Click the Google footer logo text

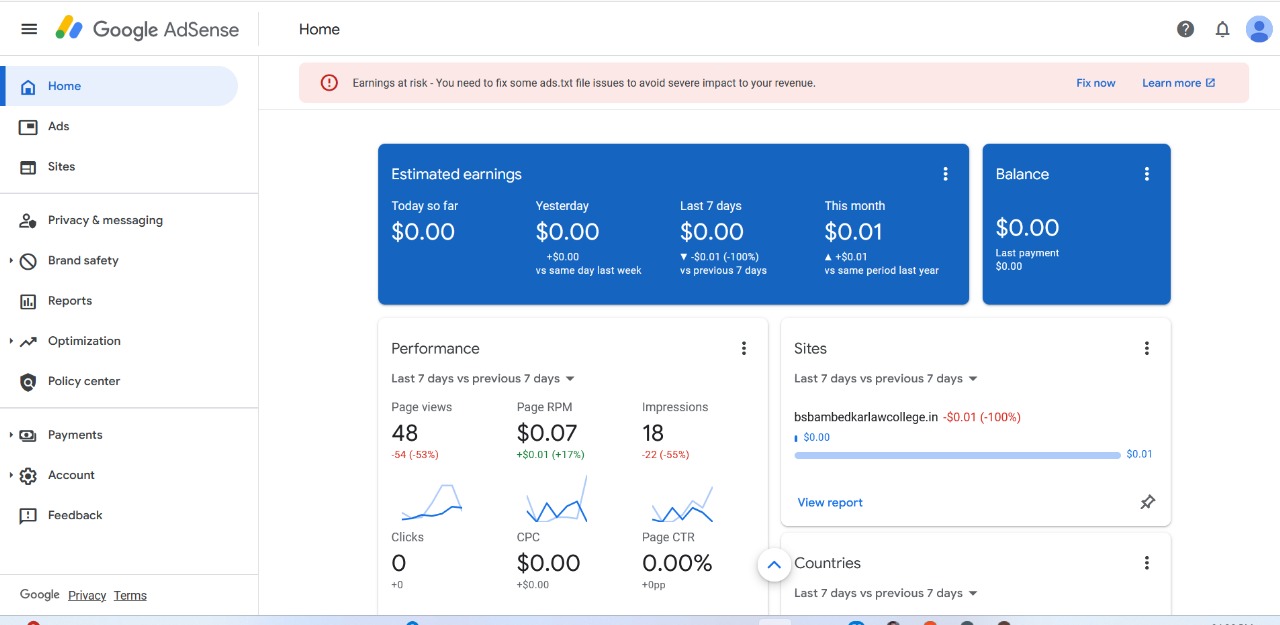(x=40, y=594)
